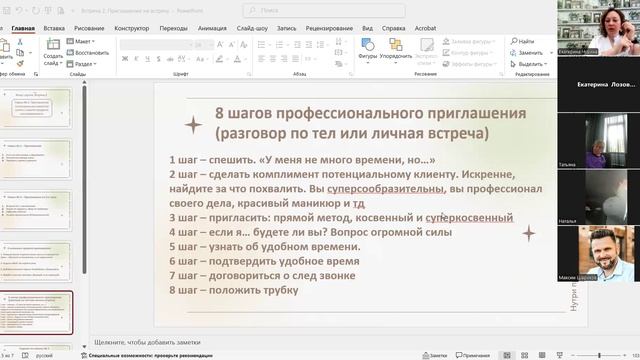Click Найти search button
The width and height of the screenshot is (640, 360).
[x=522, y=41]
